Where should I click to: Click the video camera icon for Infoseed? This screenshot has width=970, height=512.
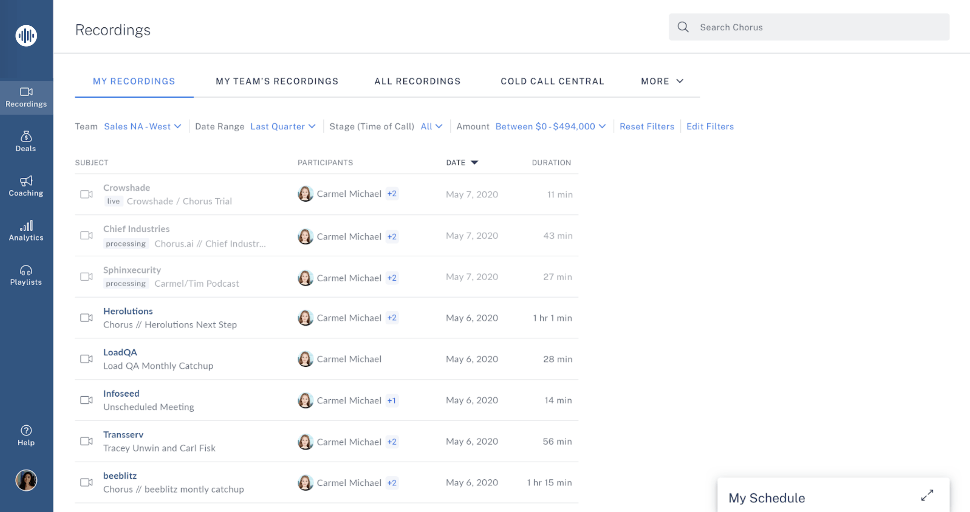pyautogui.click(x=87, y=400)
